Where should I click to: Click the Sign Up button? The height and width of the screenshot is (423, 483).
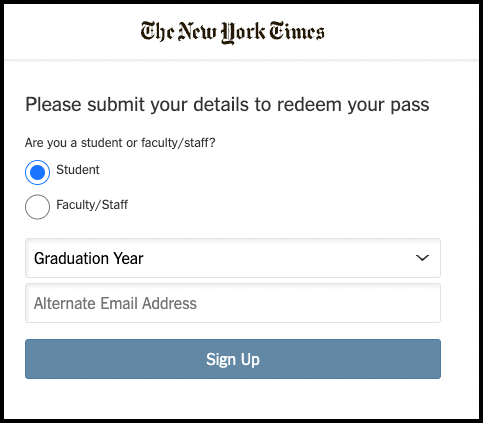click(233, 359)
